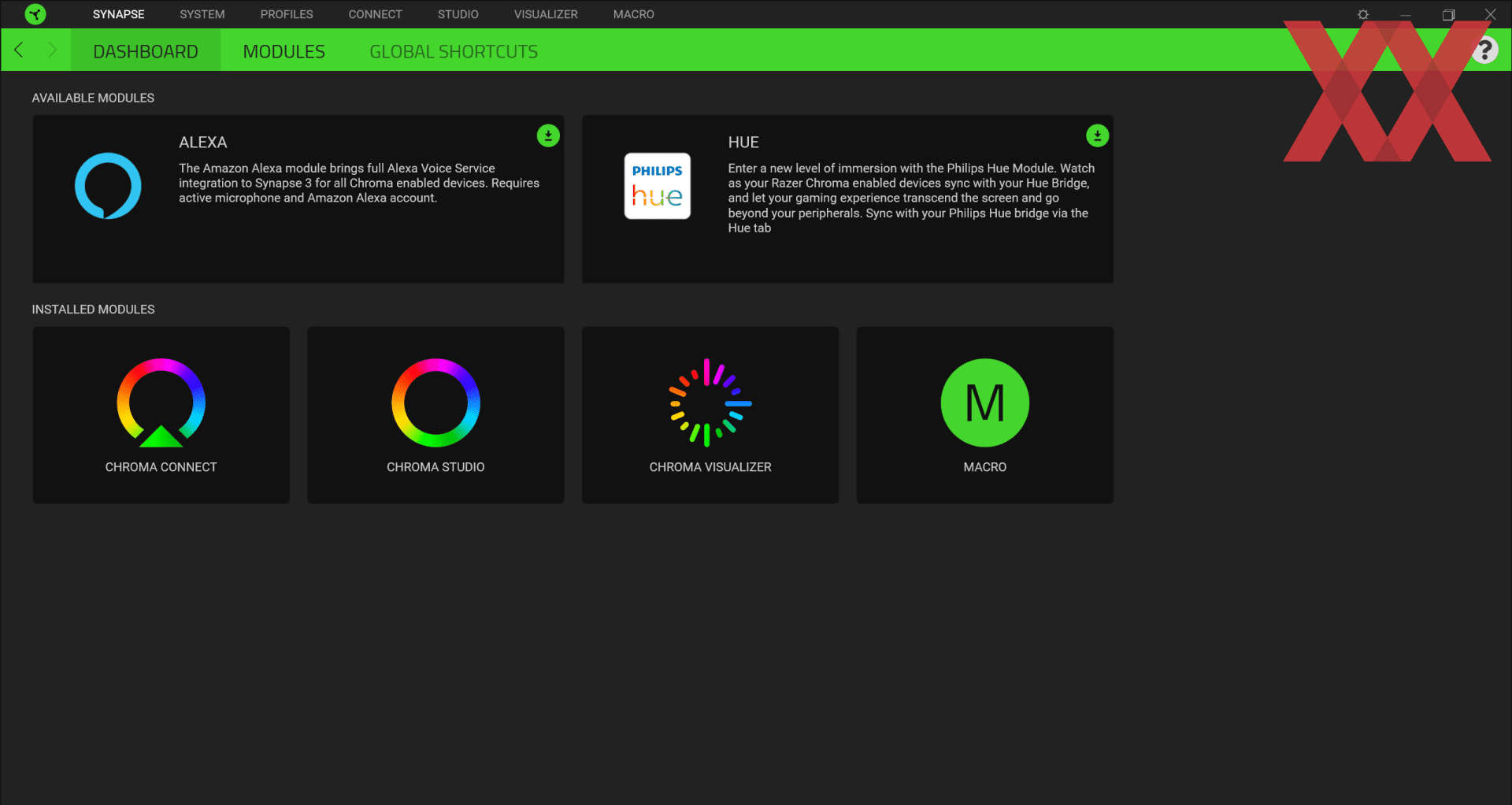Open the Macro top menu tab
Image resolution: width=1512 pixels, height=805 pixels.
[634, 14]
